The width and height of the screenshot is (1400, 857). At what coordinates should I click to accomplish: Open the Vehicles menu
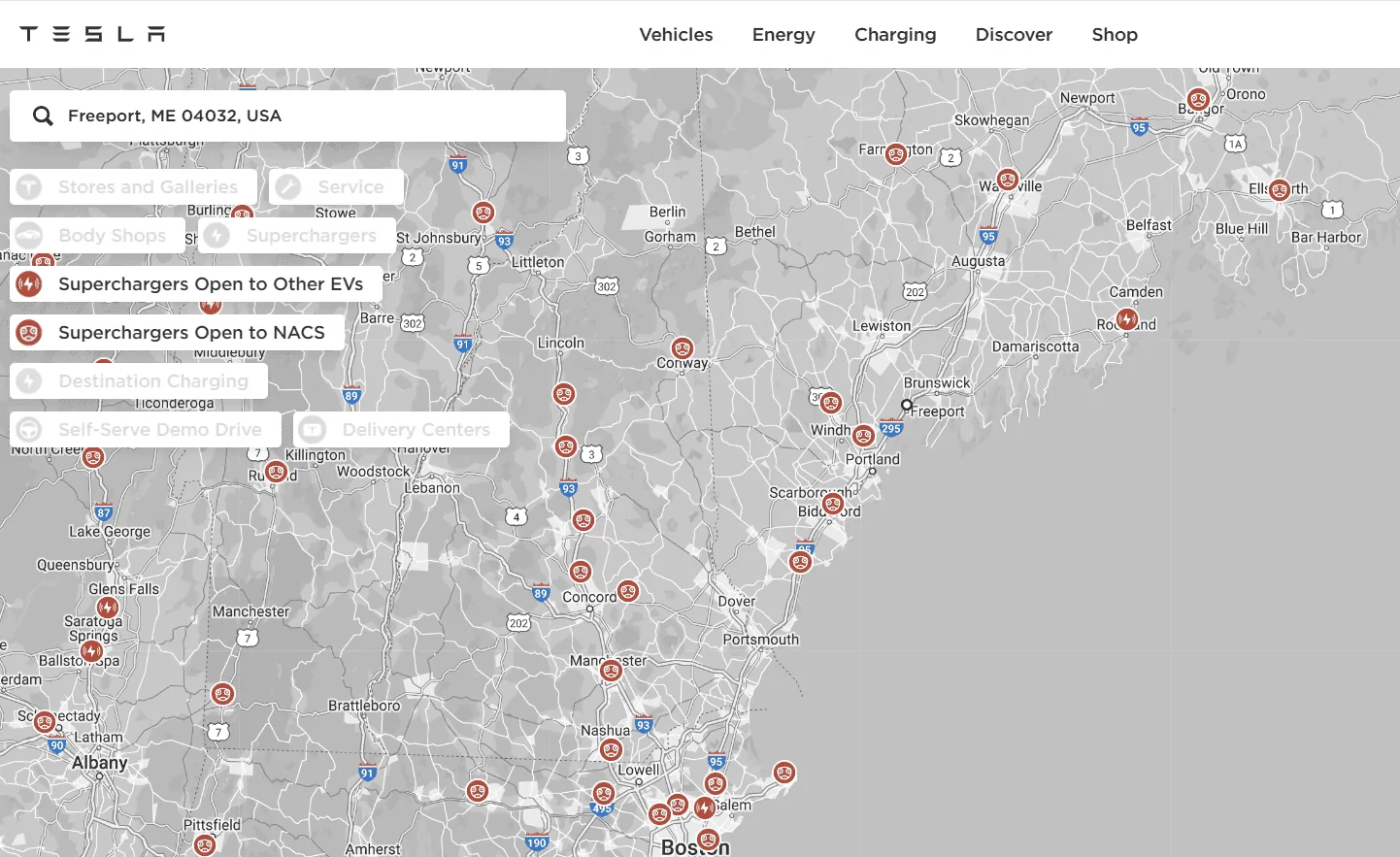676,34
